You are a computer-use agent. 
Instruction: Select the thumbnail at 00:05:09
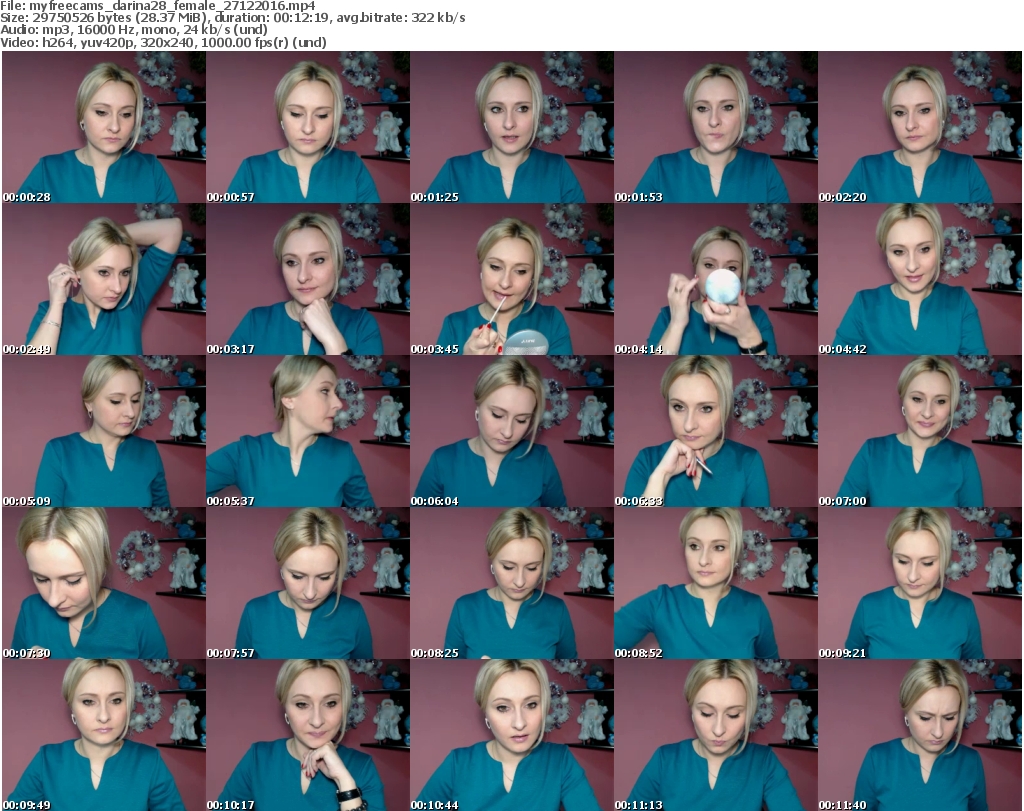(104, 432)
